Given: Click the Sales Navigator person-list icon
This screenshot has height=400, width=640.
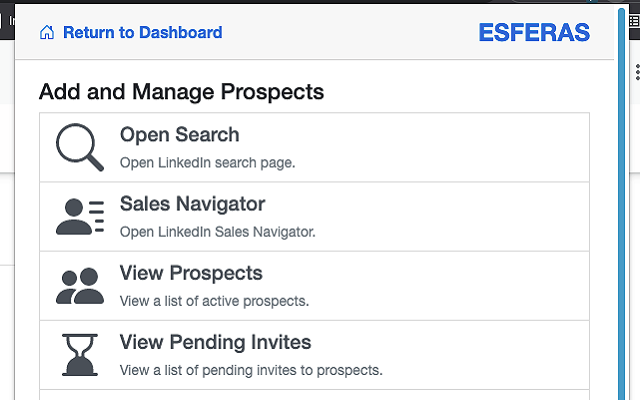Looking at the screenshot, I should coord(80,216).
